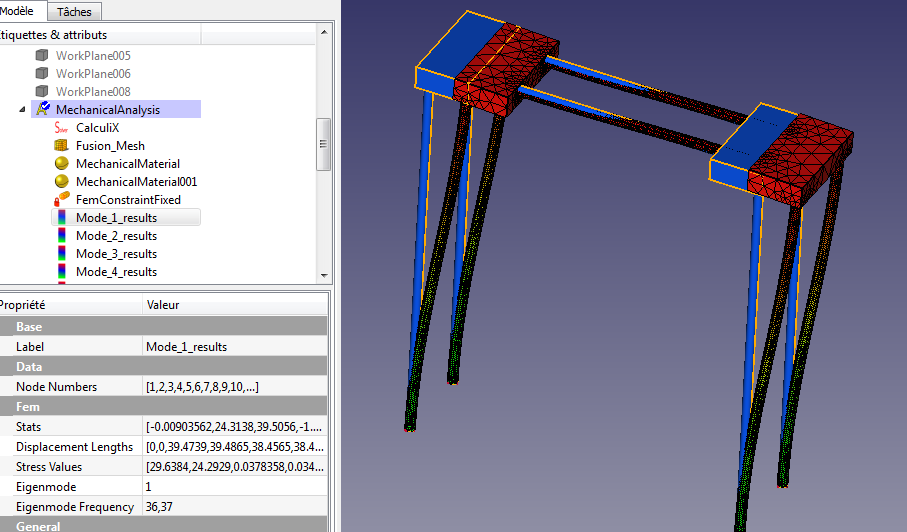Select the Mode_3_results label

(116, 253)
